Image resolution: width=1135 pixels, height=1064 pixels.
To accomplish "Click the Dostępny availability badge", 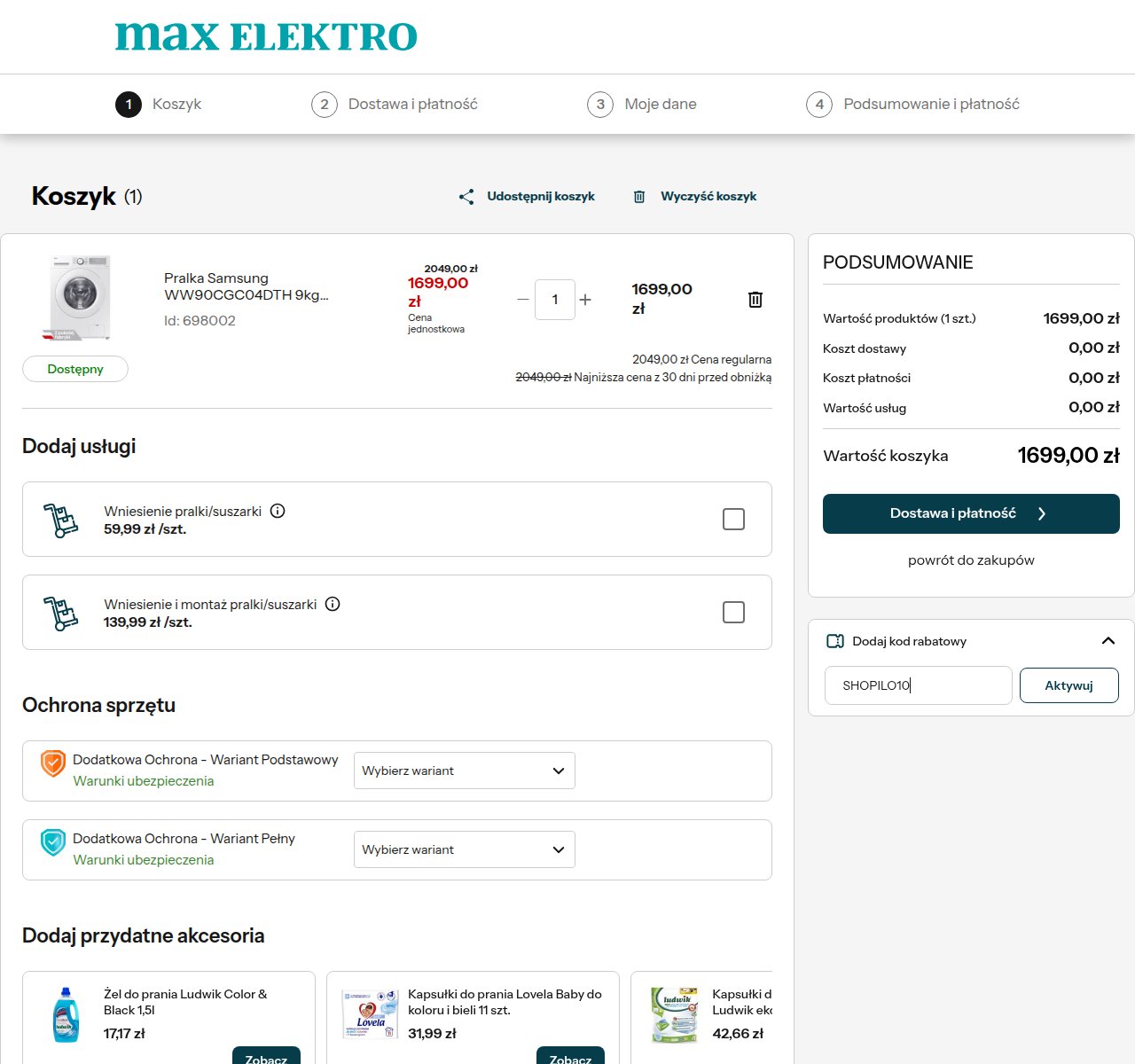I will tap(75, 369).
